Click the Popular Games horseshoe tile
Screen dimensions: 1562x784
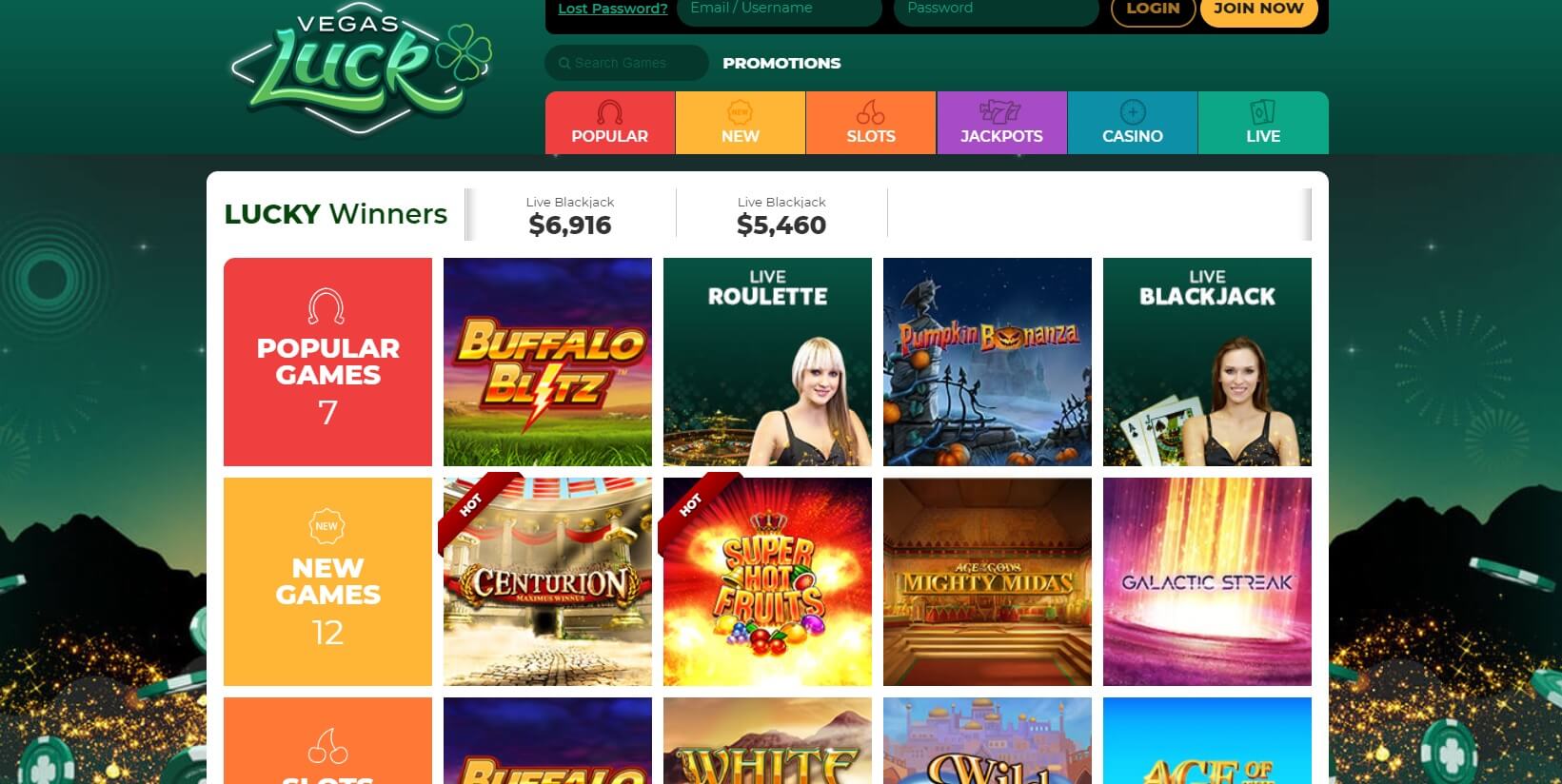(x=327, y=362)
